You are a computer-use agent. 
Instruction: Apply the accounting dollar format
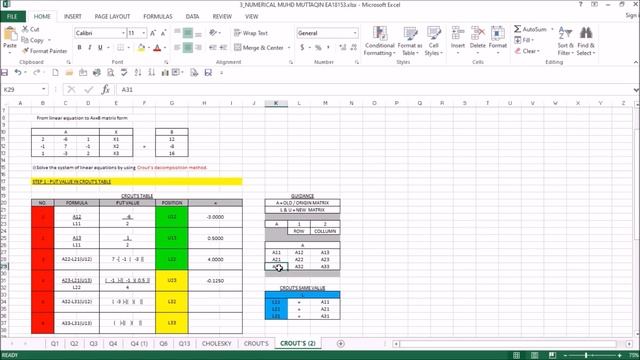[x=302, y=48]
